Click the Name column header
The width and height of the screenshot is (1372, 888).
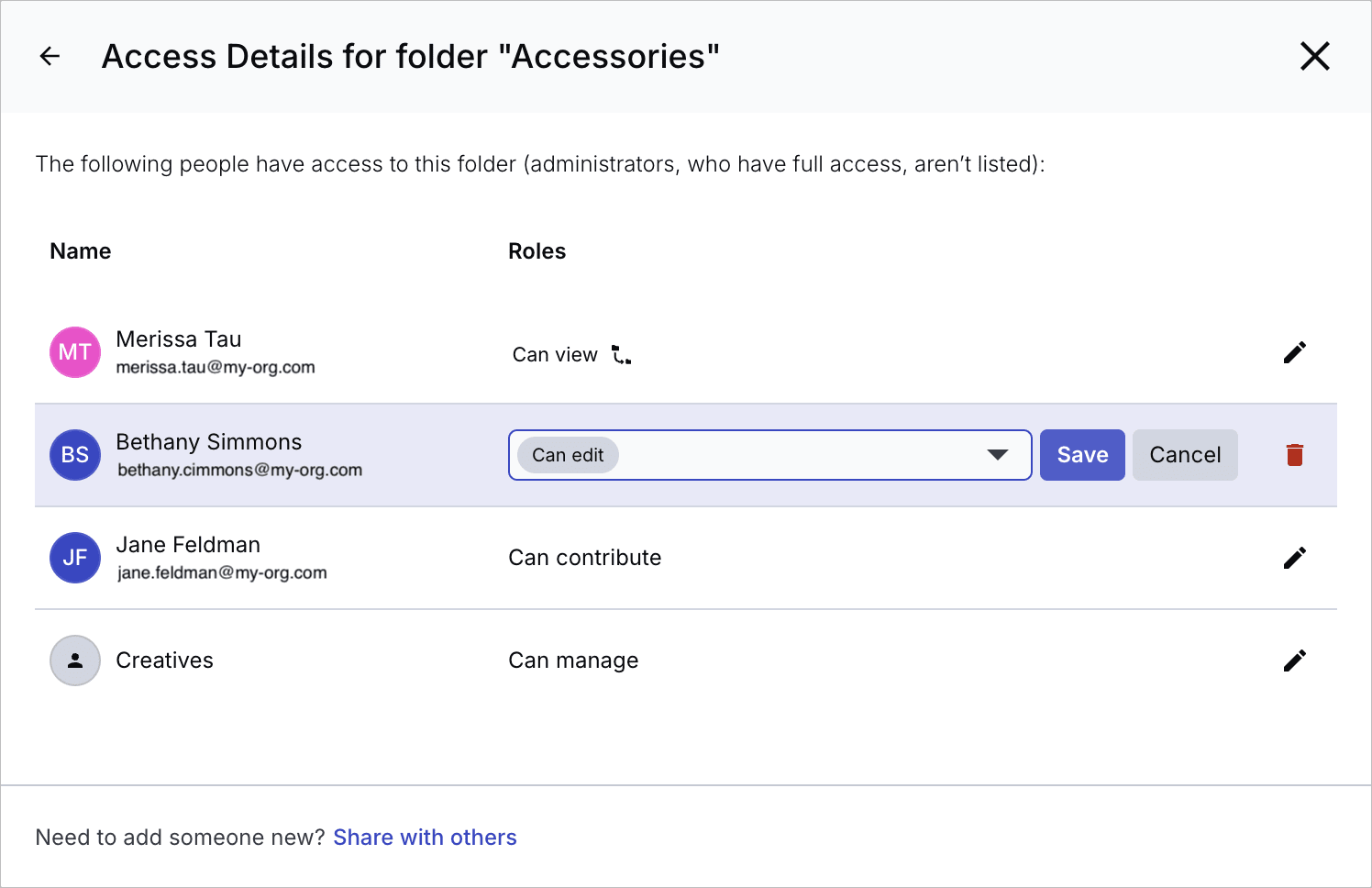coord(81,251)
